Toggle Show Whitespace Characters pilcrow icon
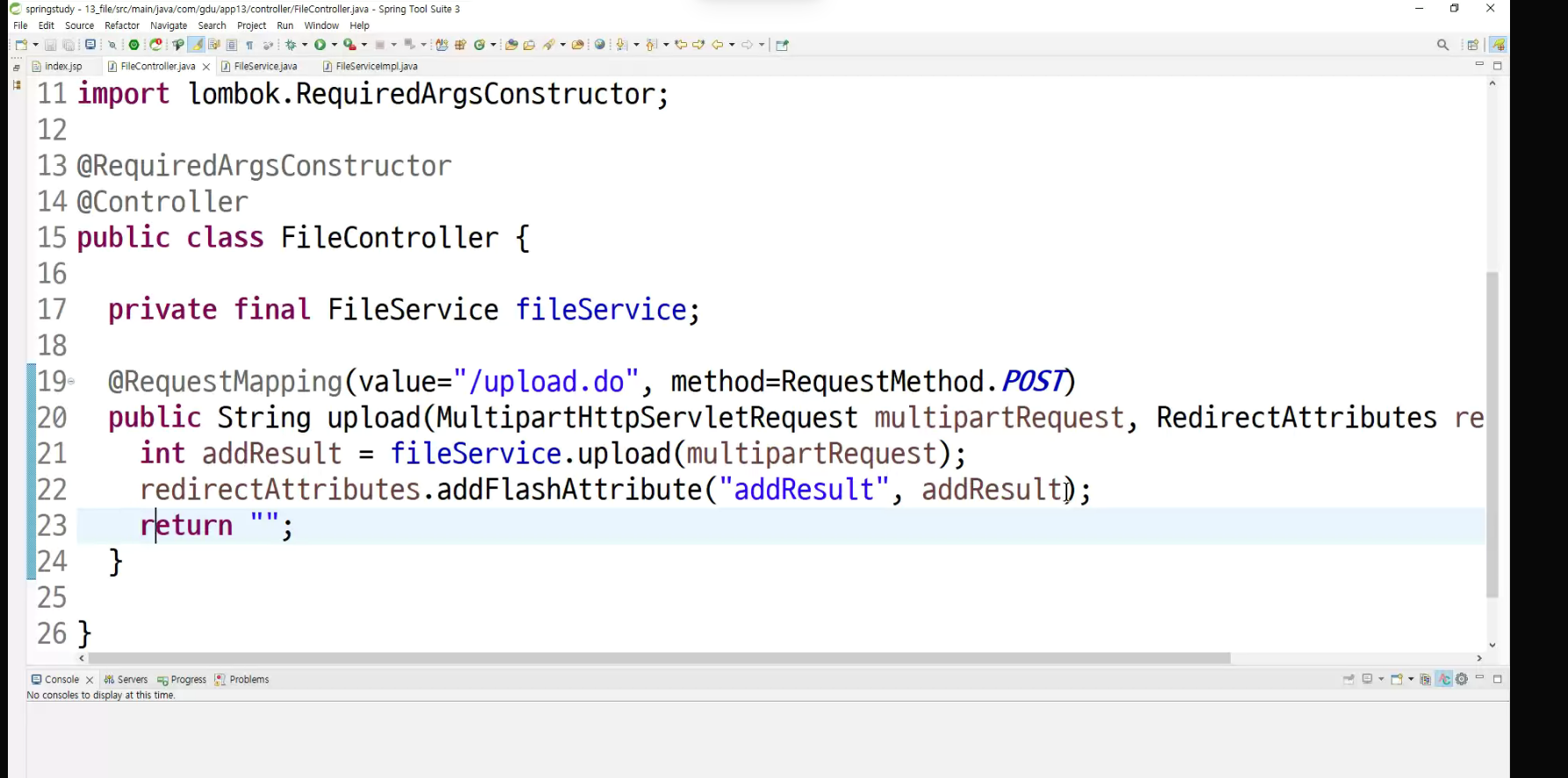Viewport: 1568px width, 778px height. pos(249,45)
